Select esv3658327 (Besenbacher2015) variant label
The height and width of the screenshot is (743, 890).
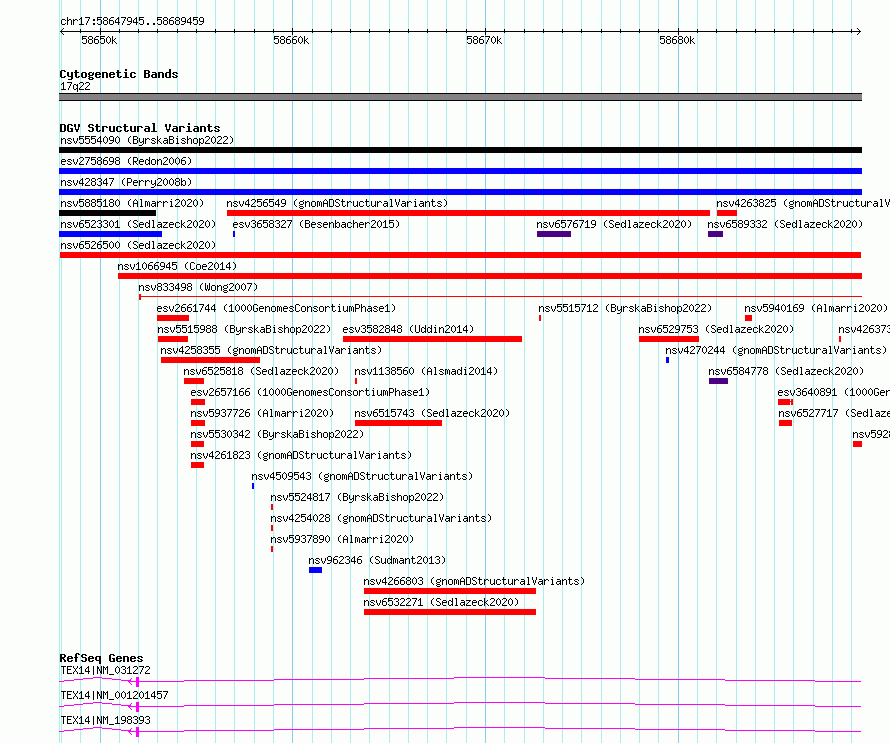point(316,224)
